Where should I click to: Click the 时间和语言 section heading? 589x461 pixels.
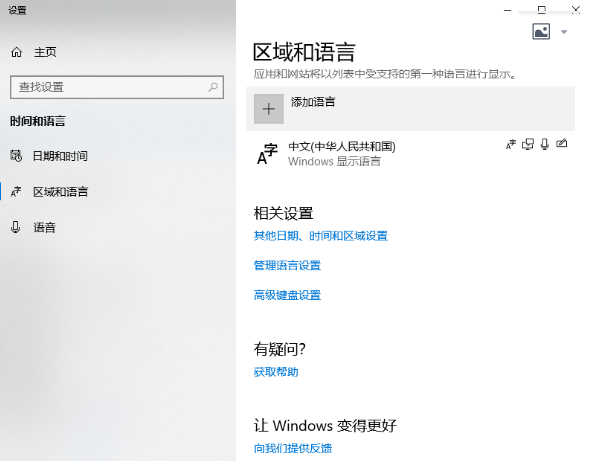click(38, 121)
